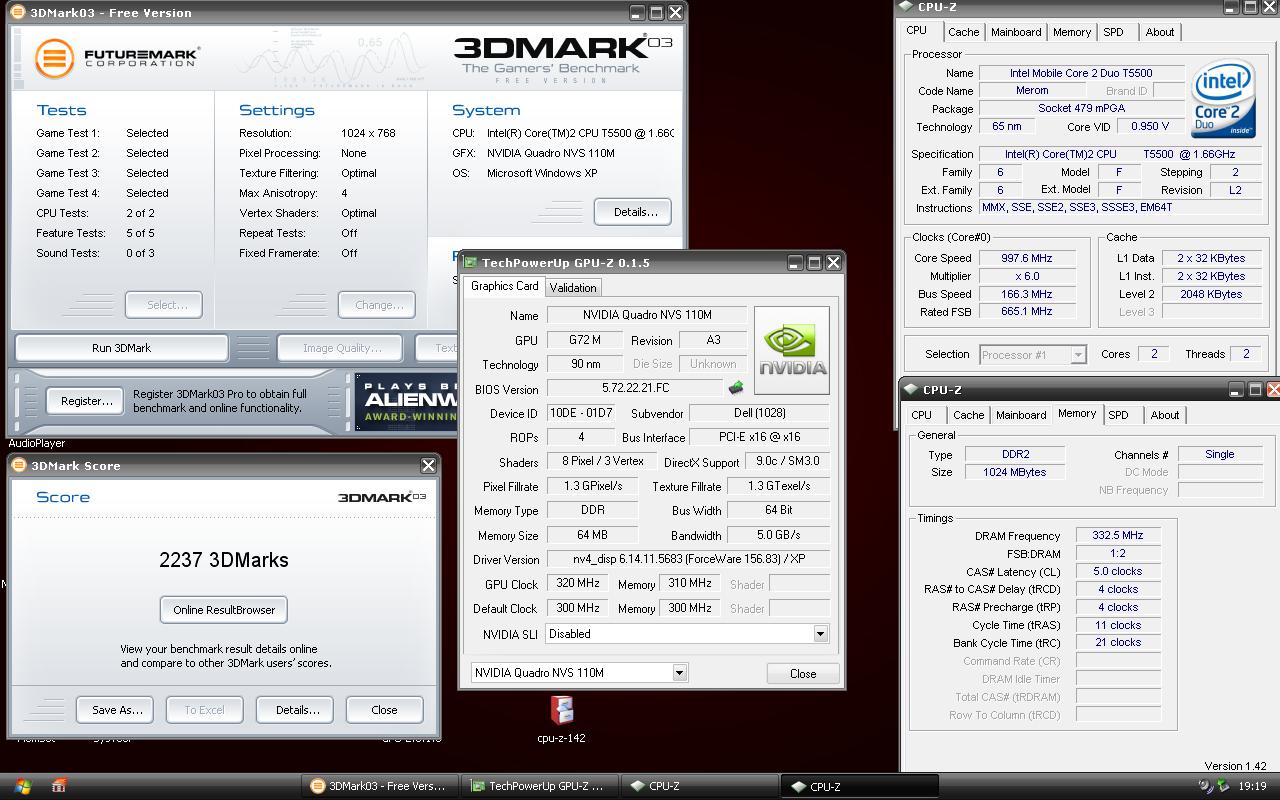Switch to 3DMark03 taskbar button

pyautogui.click(x=380, y=786)
